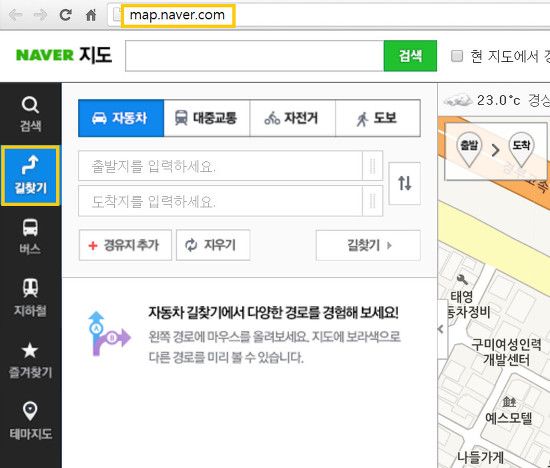This screenshot has width=550, height=468.
Task: Click 구미여성인력 개발센터 map label
Action: pos(506,352)
